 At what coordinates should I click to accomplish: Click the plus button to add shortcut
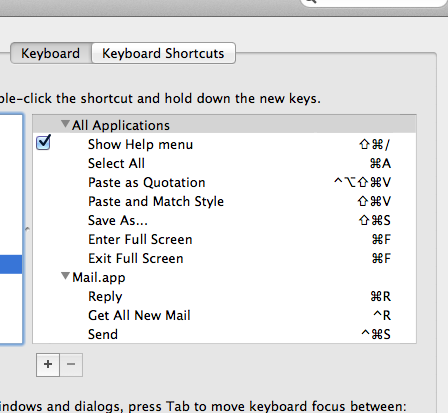click(x=48, y=365)
